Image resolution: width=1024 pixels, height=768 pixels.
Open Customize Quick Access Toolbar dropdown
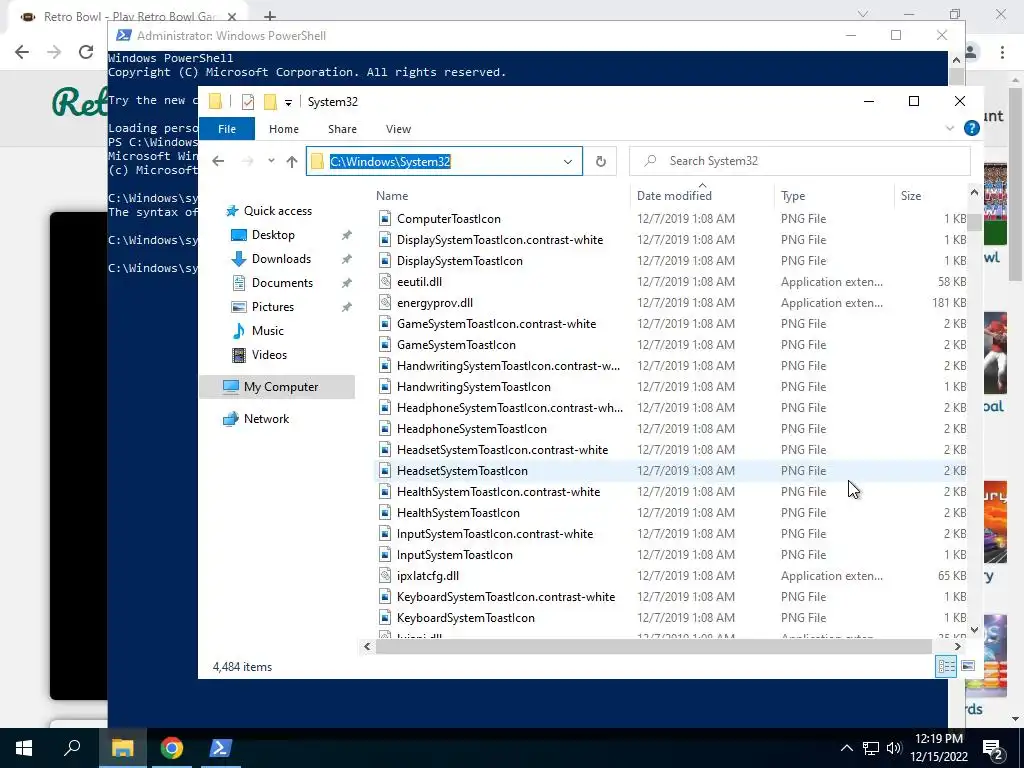tap(288, 103)
